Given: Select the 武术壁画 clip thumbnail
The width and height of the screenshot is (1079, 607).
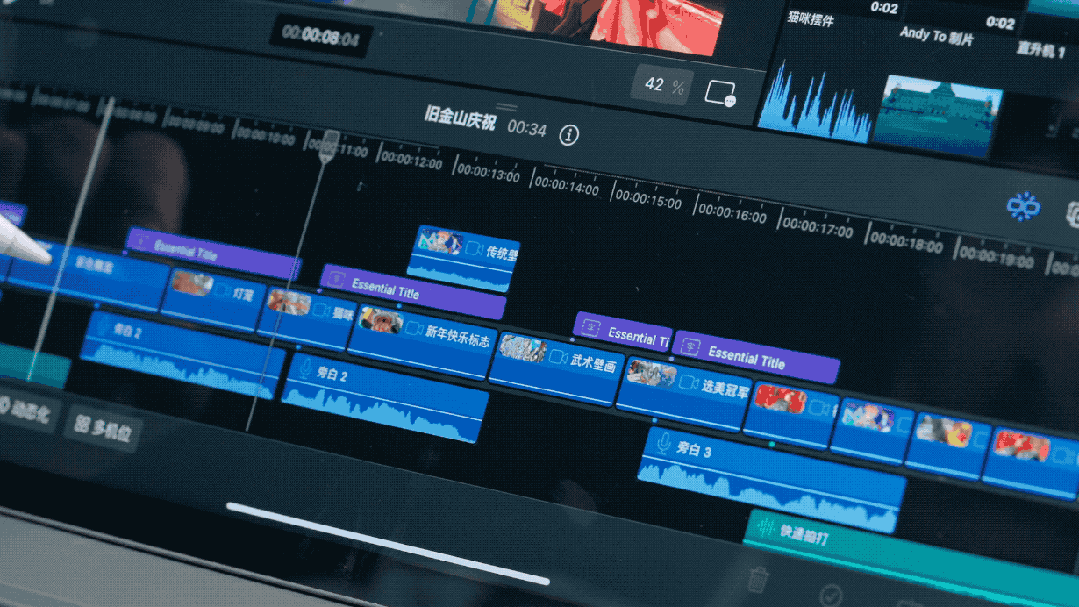Looking at the screenshot, I should (524, 348).
